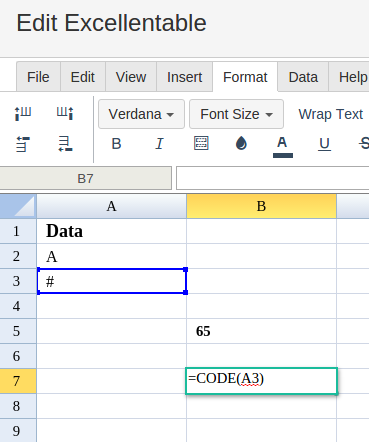Click the insert column right icon
369x442 pixels.
point(65,114)
